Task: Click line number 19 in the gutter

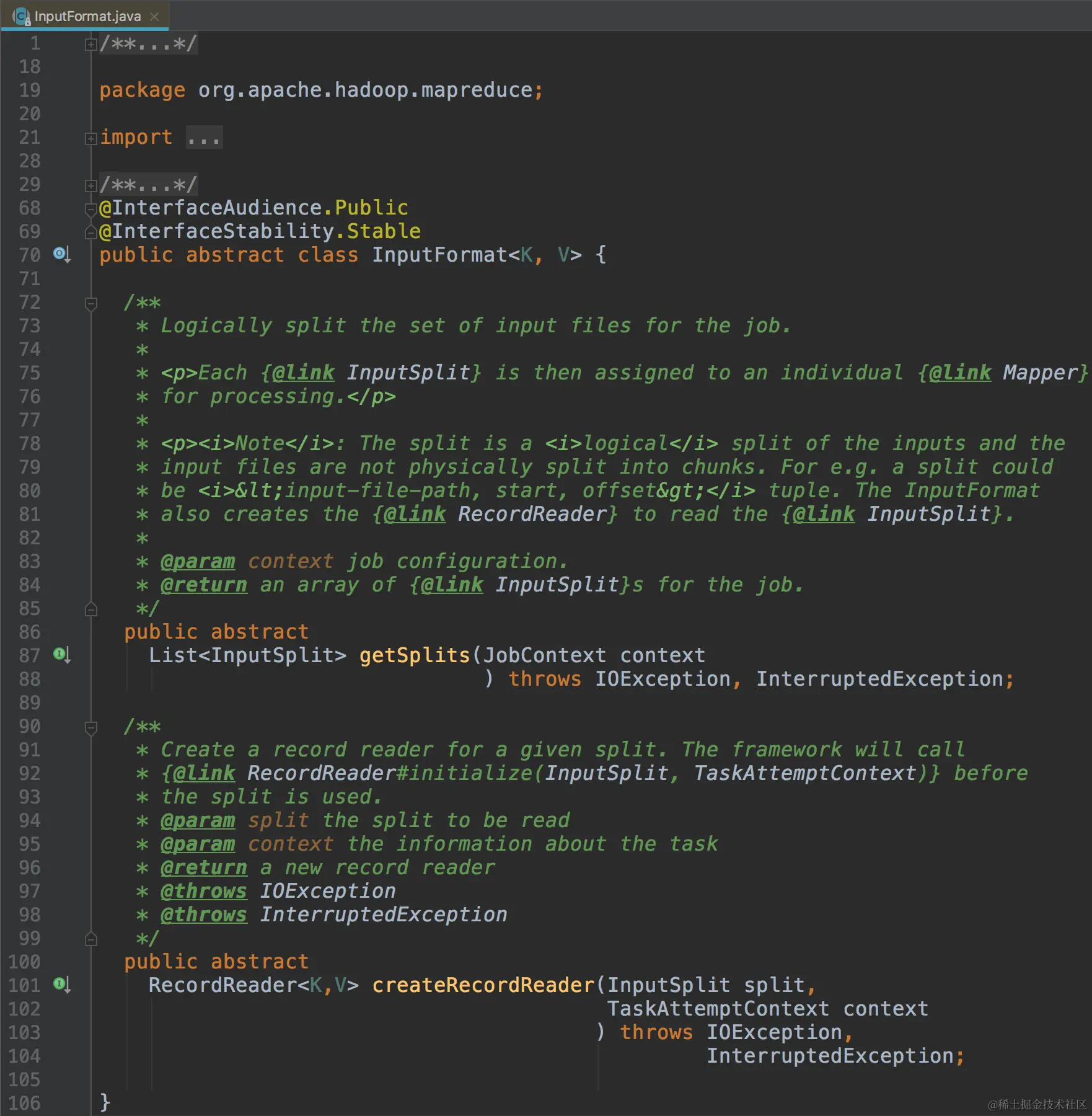Action: [29, 91]
